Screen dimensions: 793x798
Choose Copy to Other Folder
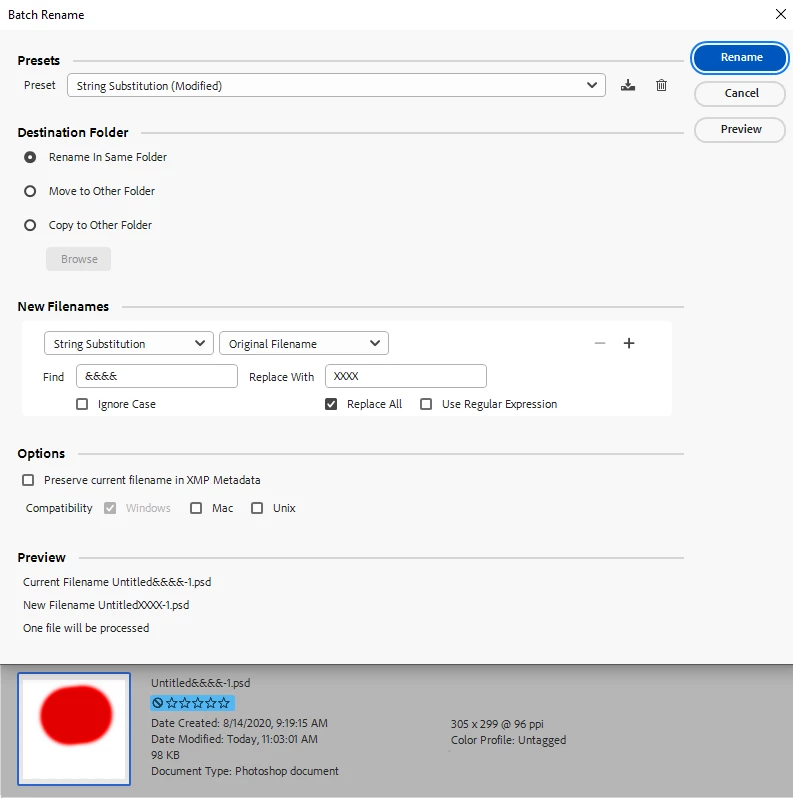(x=30, y=225)
